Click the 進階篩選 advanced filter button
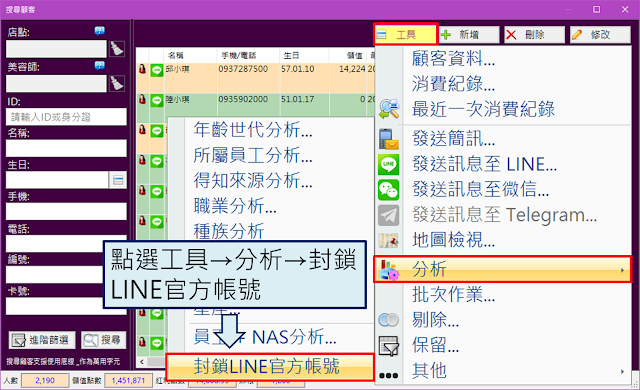 tap(42, 340)
